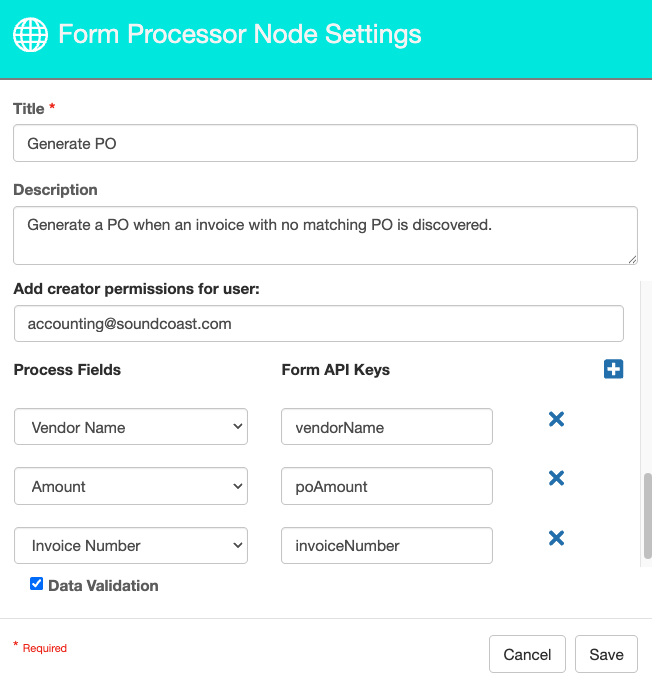Toggle the Data Validation checkbox
652x685 pixels.
point(37,584)
